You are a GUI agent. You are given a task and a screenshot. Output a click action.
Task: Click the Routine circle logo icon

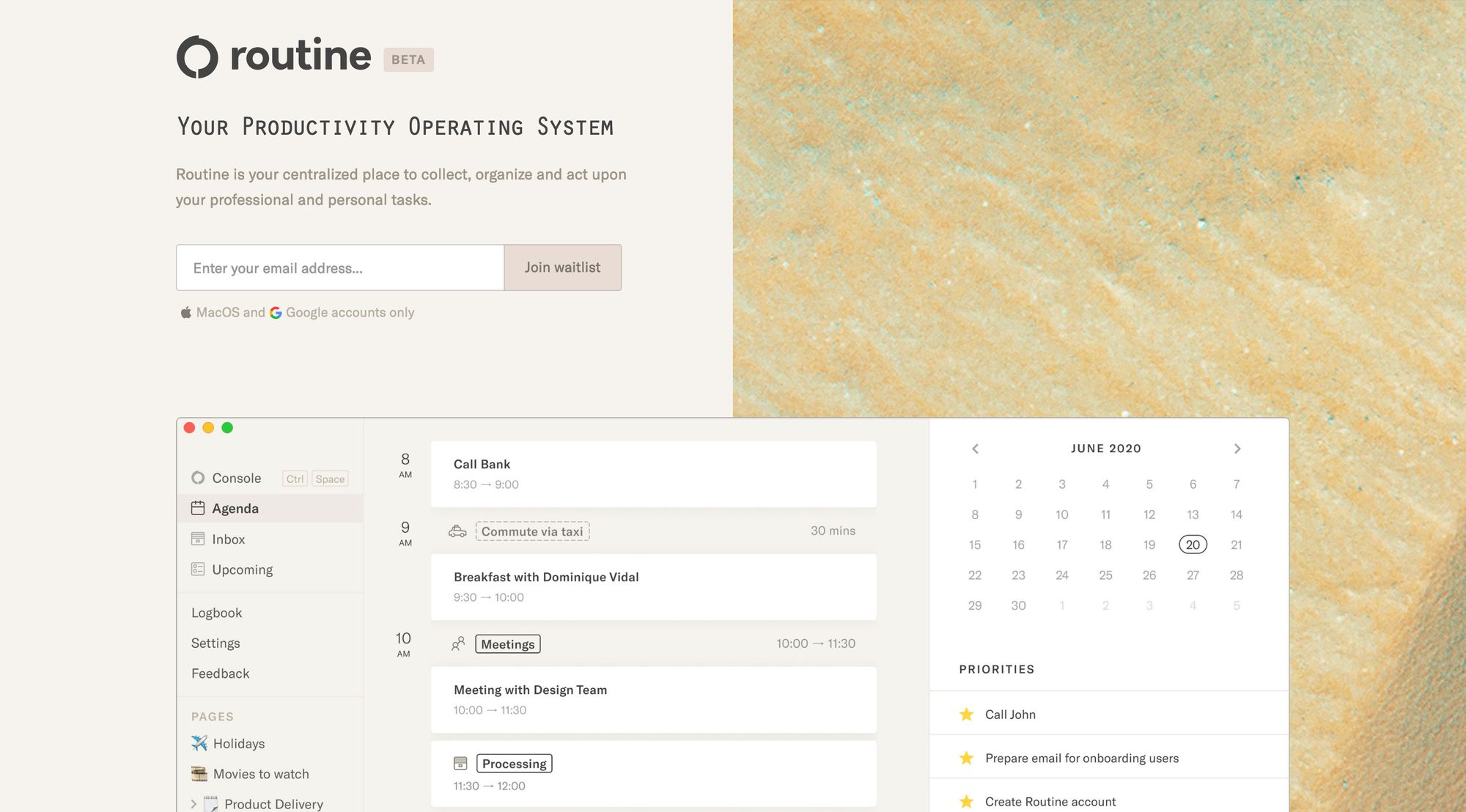coord(197,56)
